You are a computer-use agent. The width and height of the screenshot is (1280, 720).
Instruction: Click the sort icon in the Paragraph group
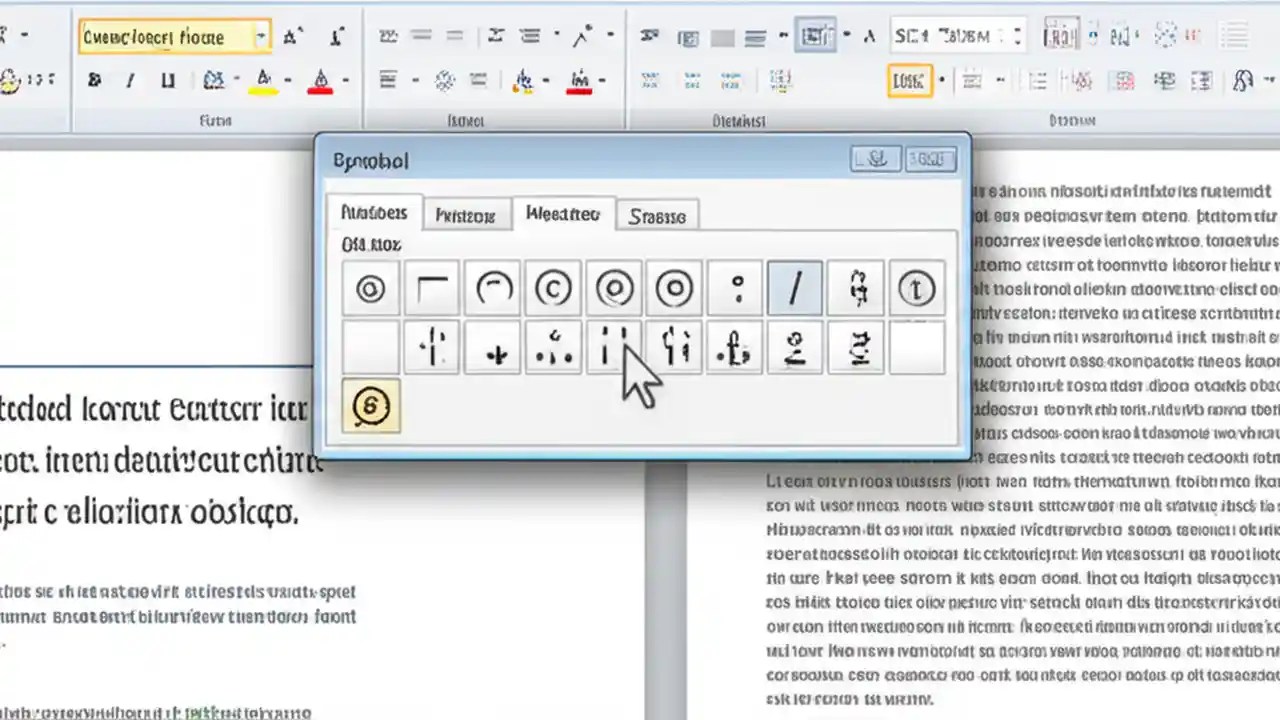click(495, 35)
